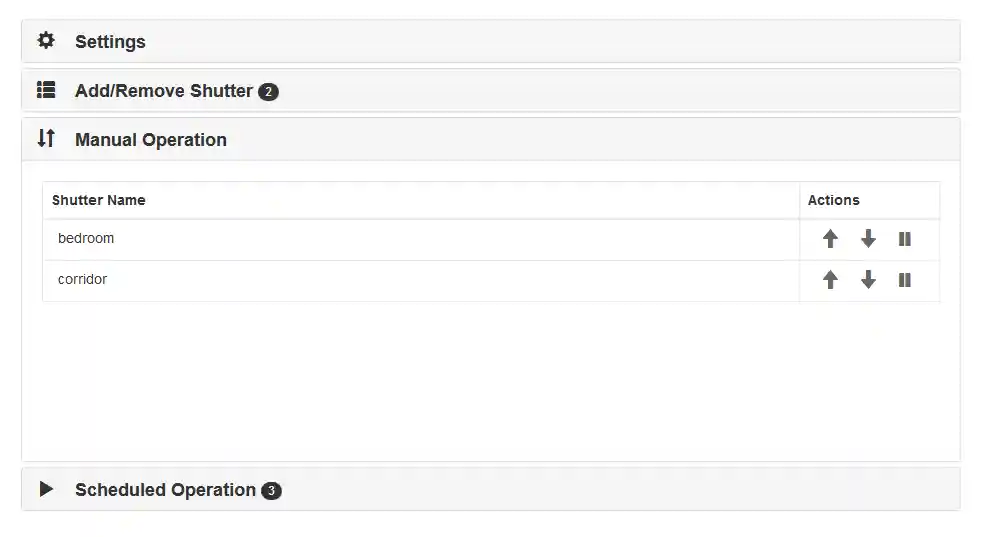996x537 pixels.
Task: Click the list icon beside Add/Remove Shutter
Action: tap(46, 90)
